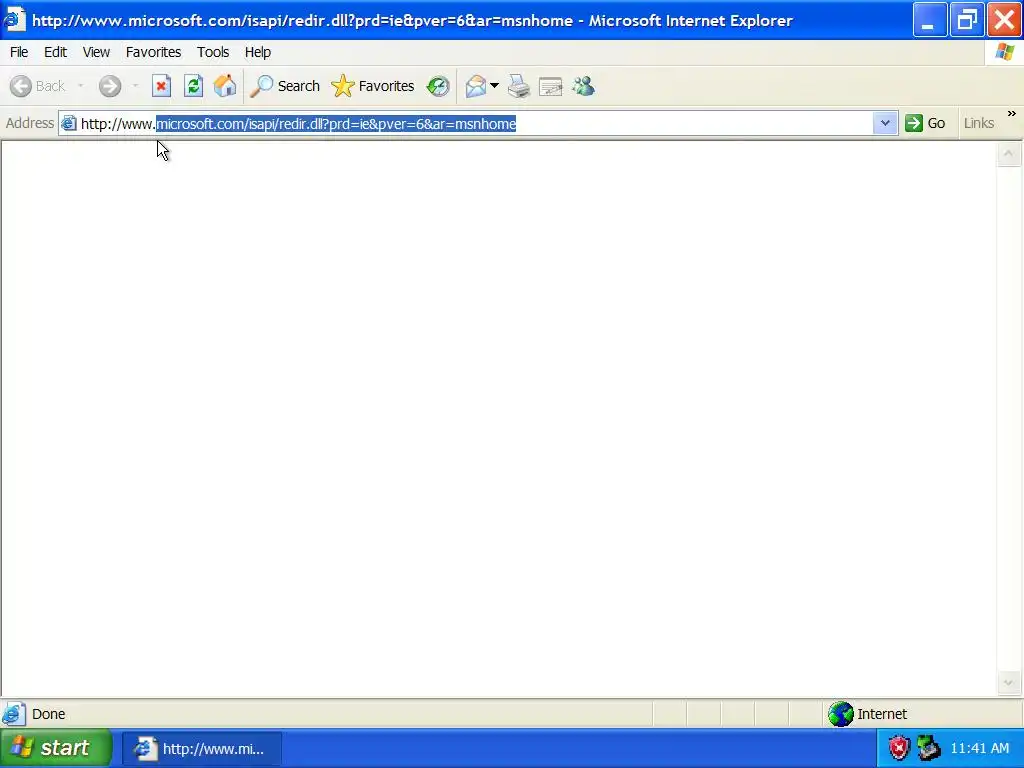Viewport: 1024px width, 768px height.
Task: Click the Go button
Action: coord(925,123)
